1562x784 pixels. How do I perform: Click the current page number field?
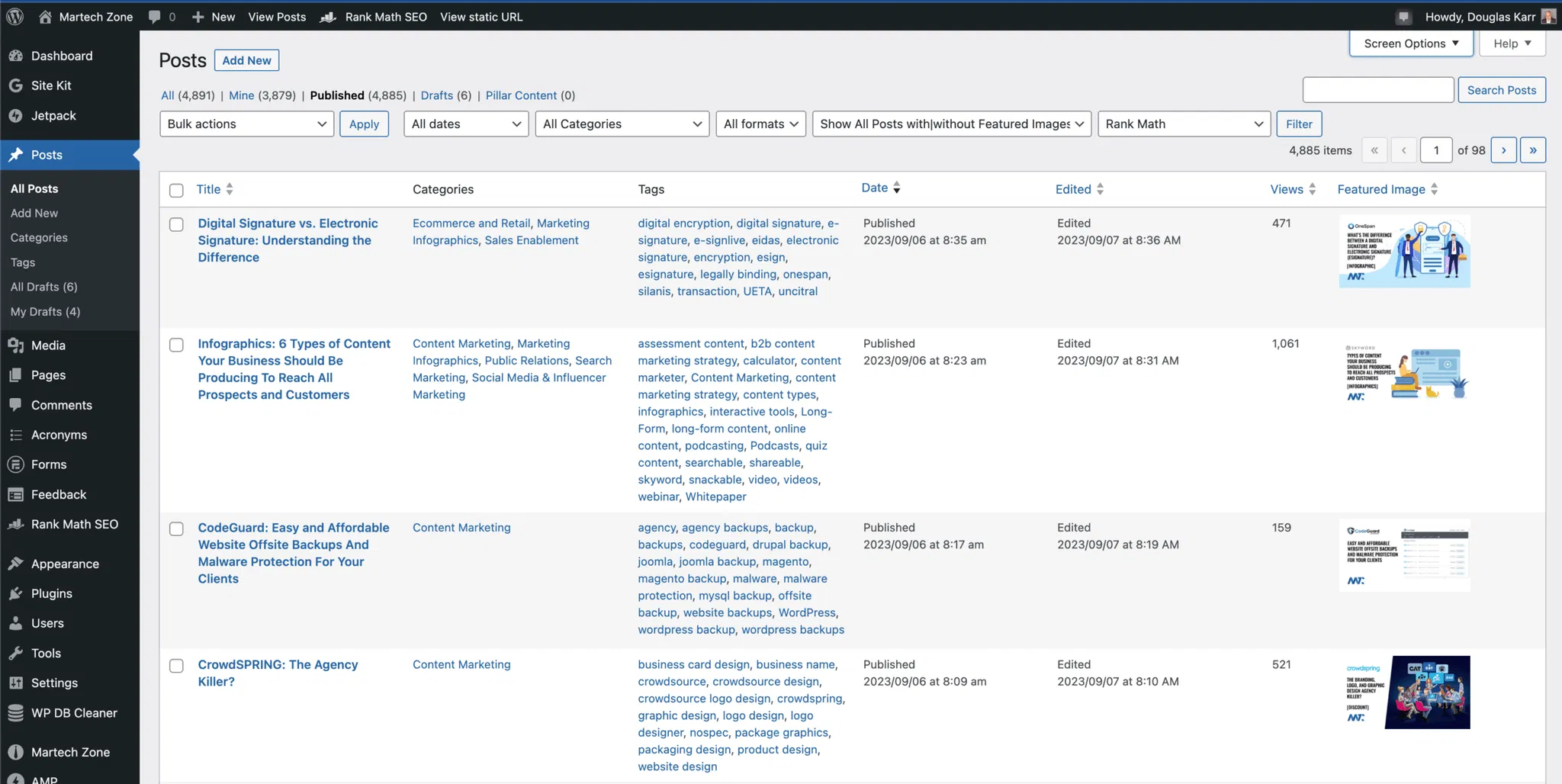1436,150
